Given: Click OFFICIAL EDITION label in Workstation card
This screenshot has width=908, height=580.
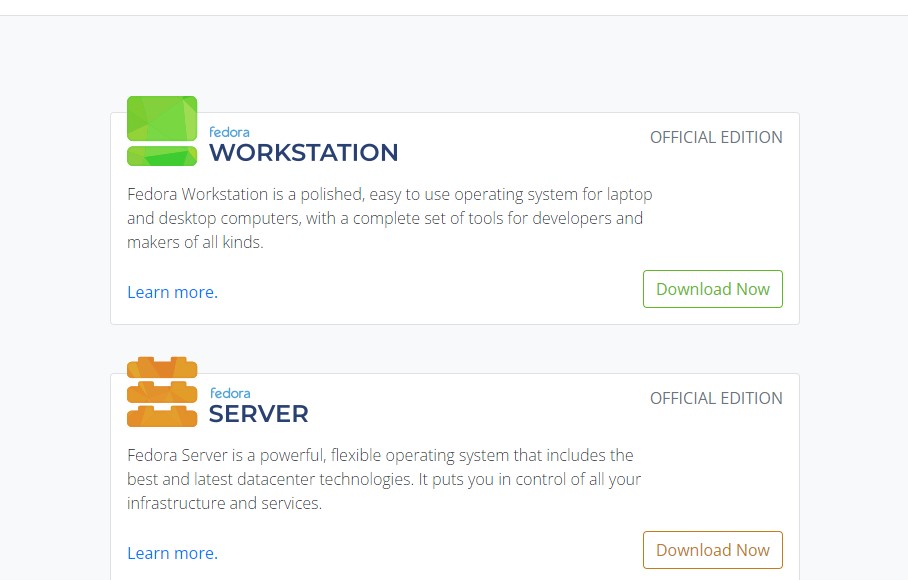Looking at the screenshot, I should pos(716,137).
